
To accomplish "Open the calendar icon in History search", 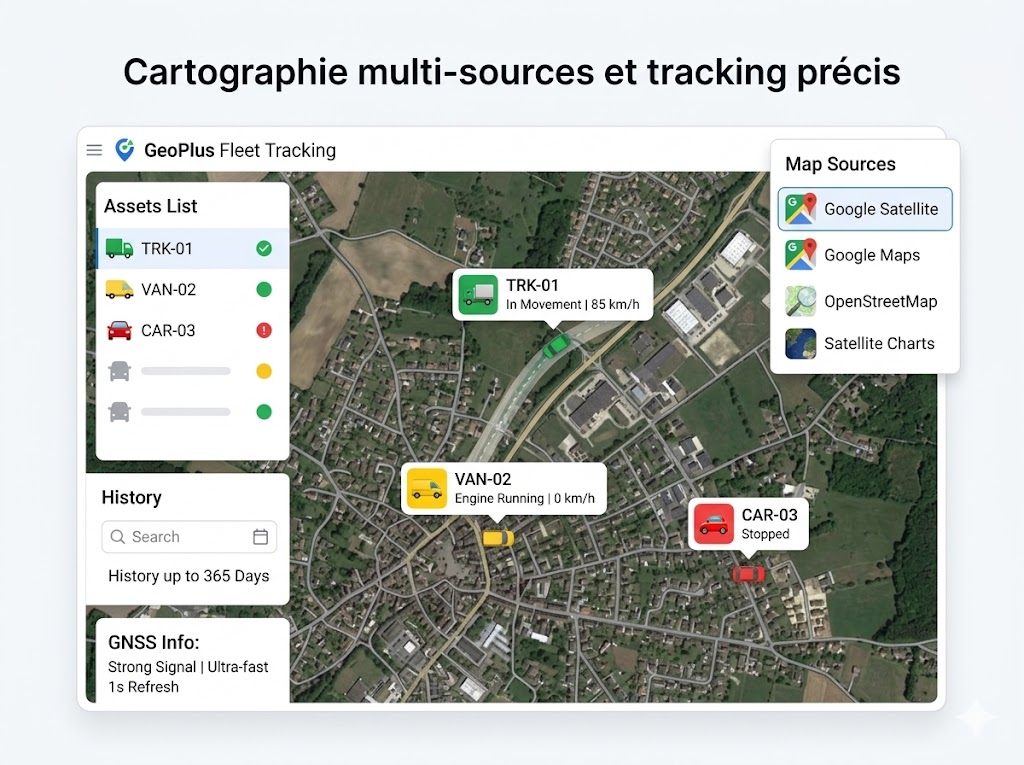I will 261,536.
